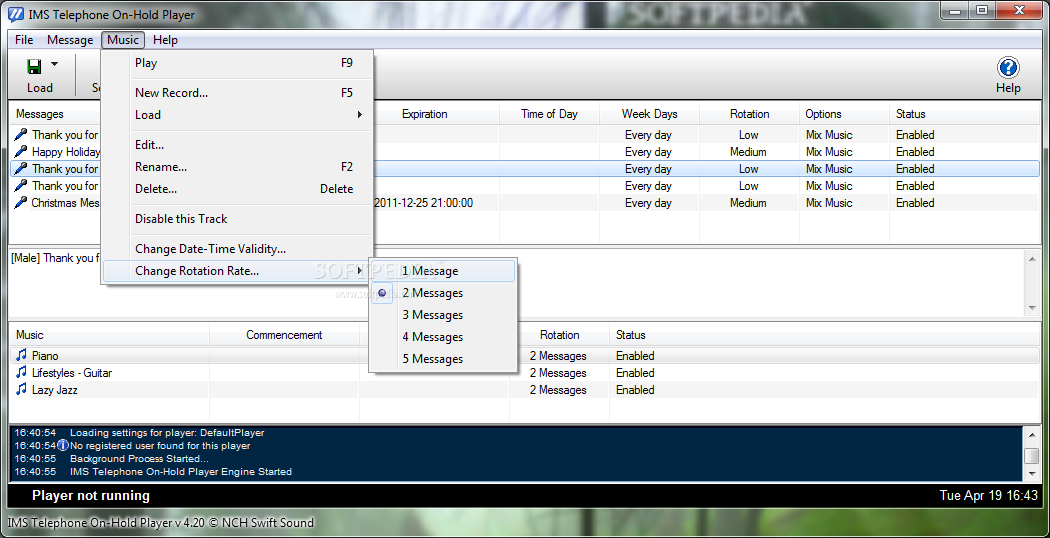Click Player not running status text

[90, 496]
